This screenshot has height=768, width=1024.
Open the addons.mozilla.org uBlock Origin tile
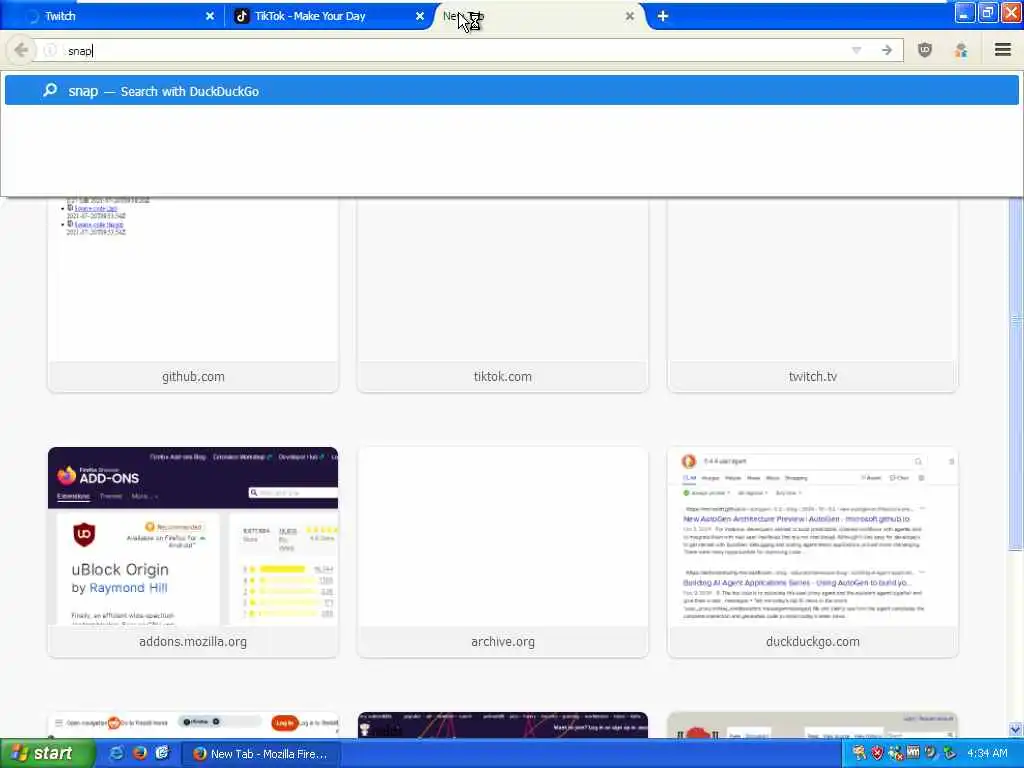coord(193,552)
